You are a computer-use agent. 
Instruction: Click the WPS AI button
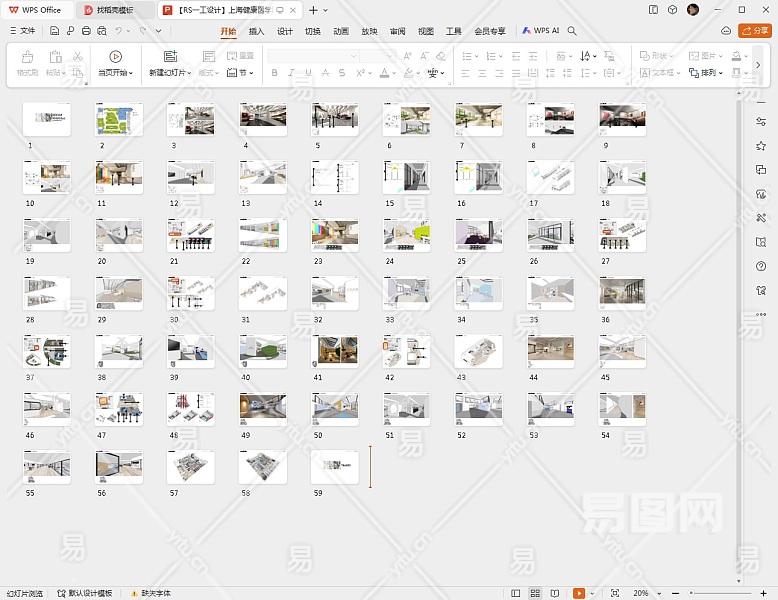tap(540, 31)
